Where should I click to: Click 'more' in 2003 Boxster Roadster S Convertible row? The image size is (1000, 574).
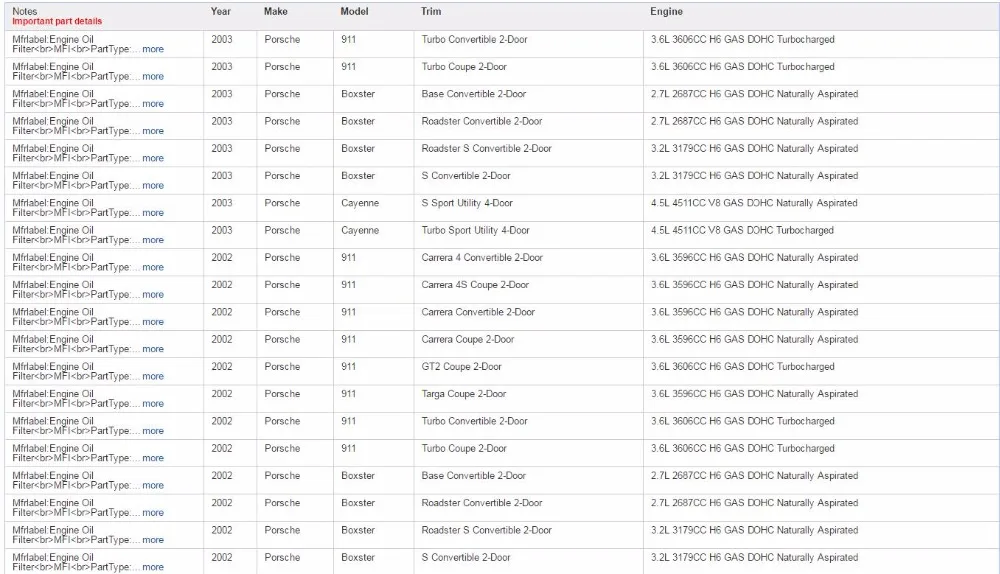(153, 158)
